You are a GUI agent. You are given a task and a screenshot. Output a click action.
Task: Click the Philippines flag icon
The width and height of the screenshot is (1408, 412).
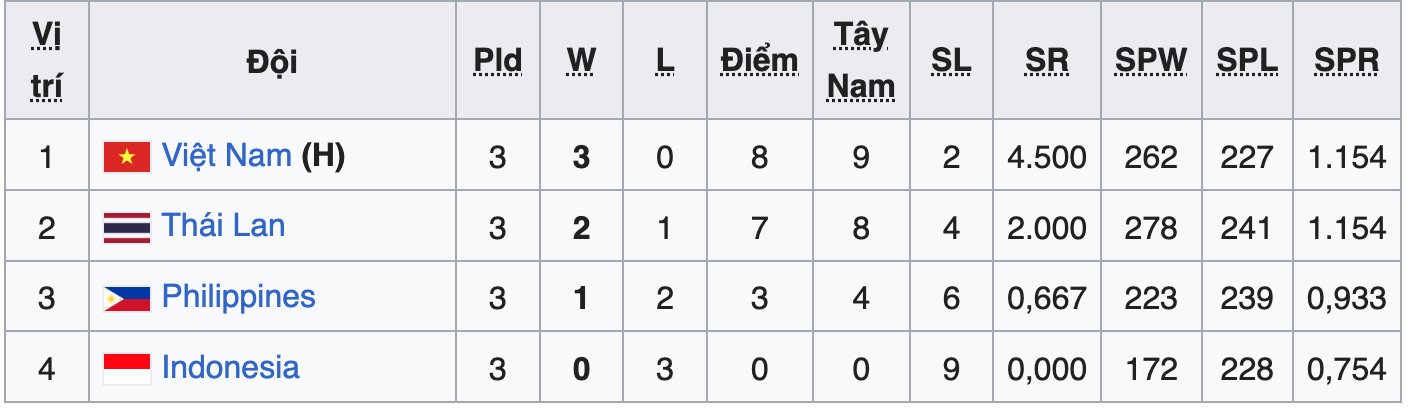(126, 298)
